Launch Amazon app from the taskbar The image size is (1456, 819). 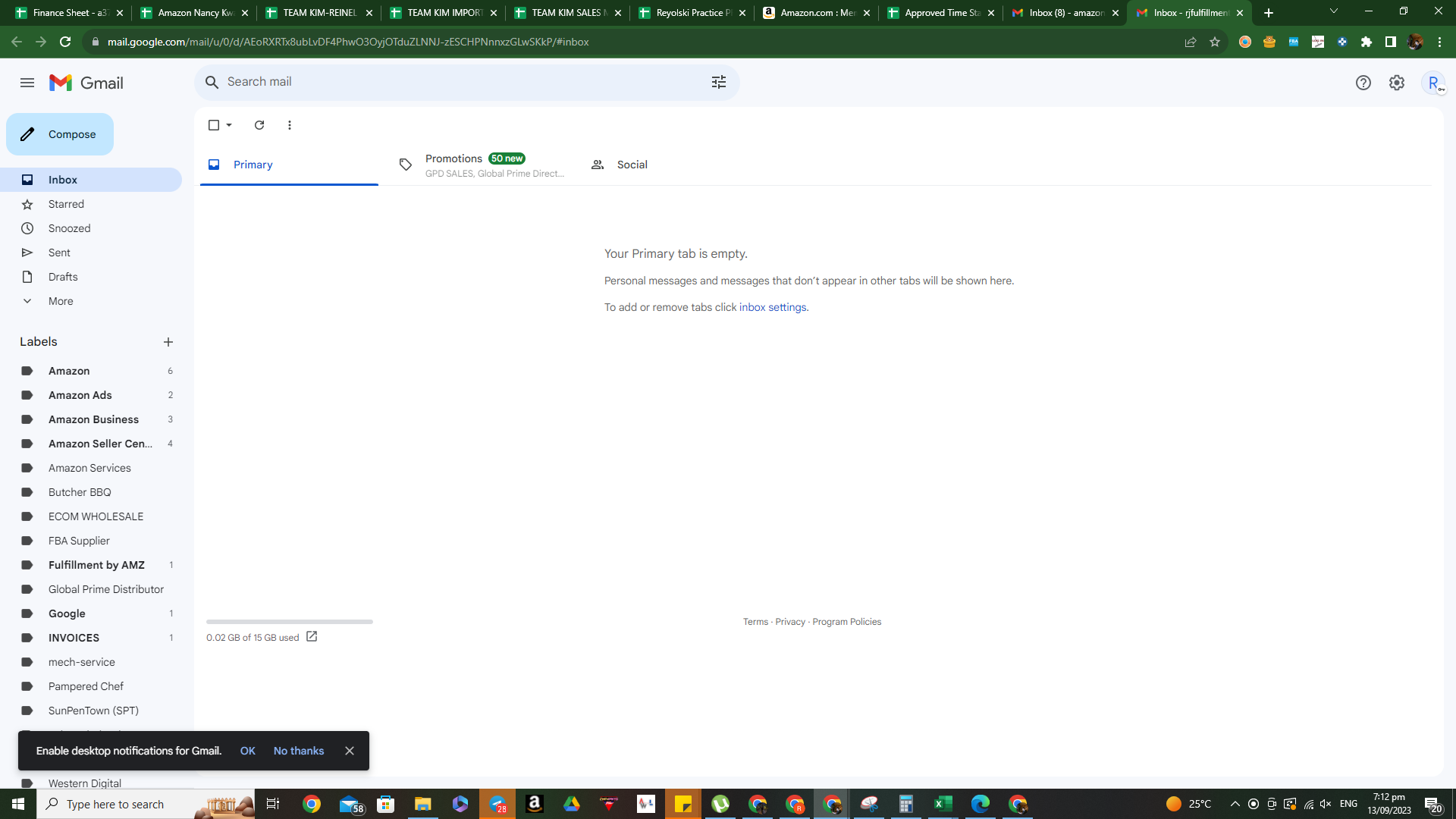[x=535, y=804]
